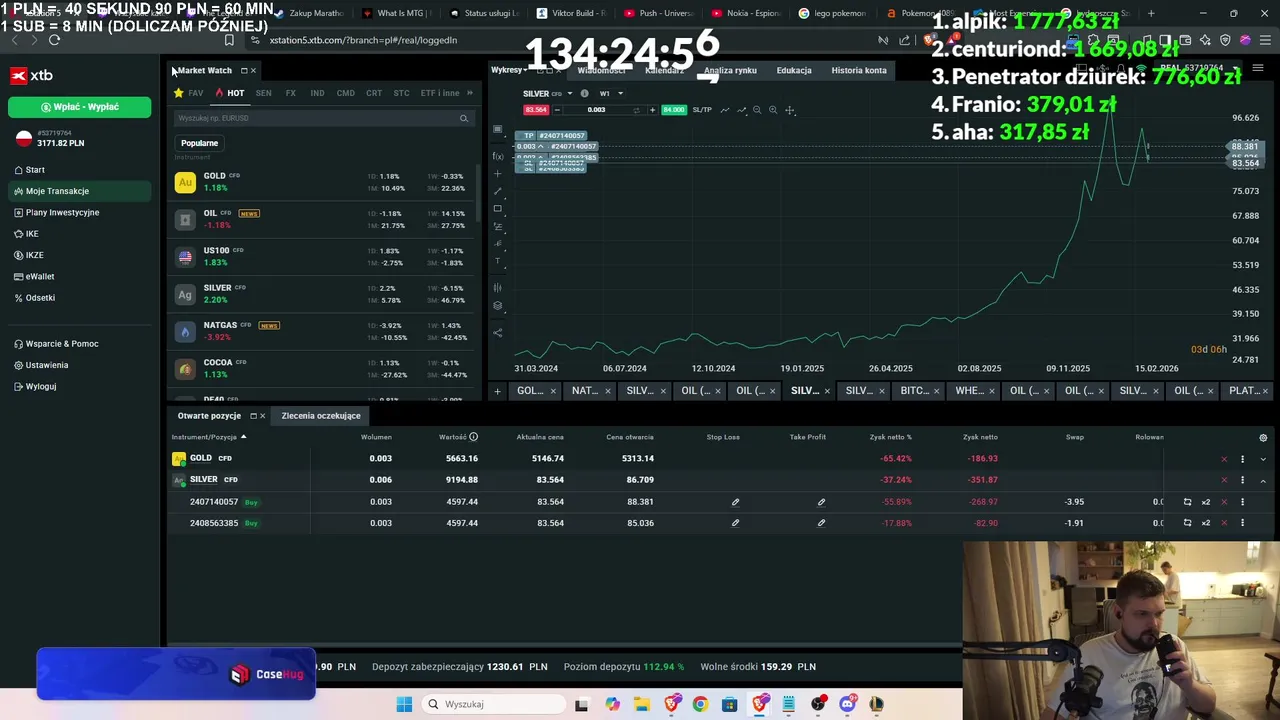Click the chart type line icon
1280x720 pixels.
click(725, 110)
